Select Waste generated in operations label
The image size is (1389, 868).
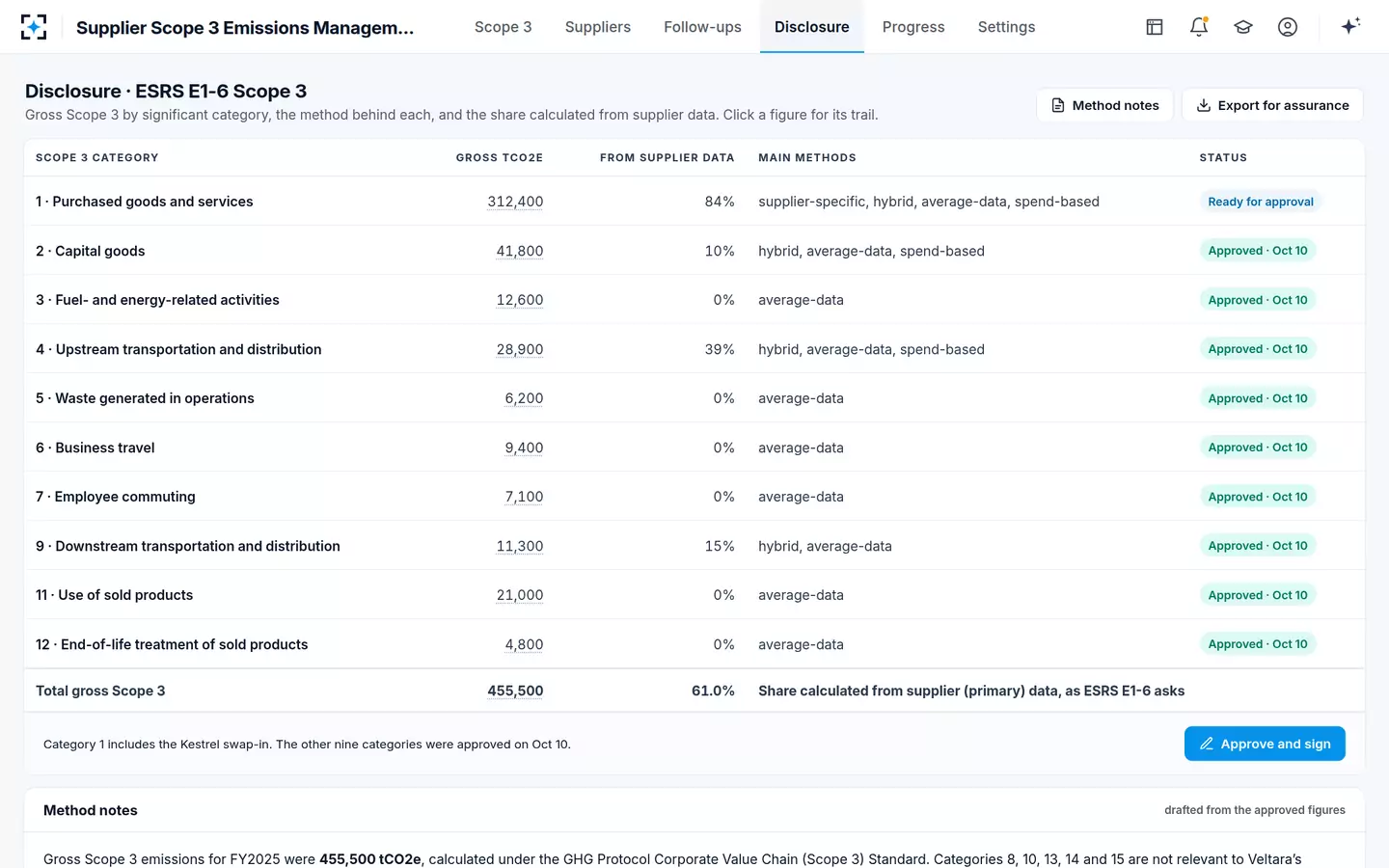pyautogui.click(x=145, y=398)
